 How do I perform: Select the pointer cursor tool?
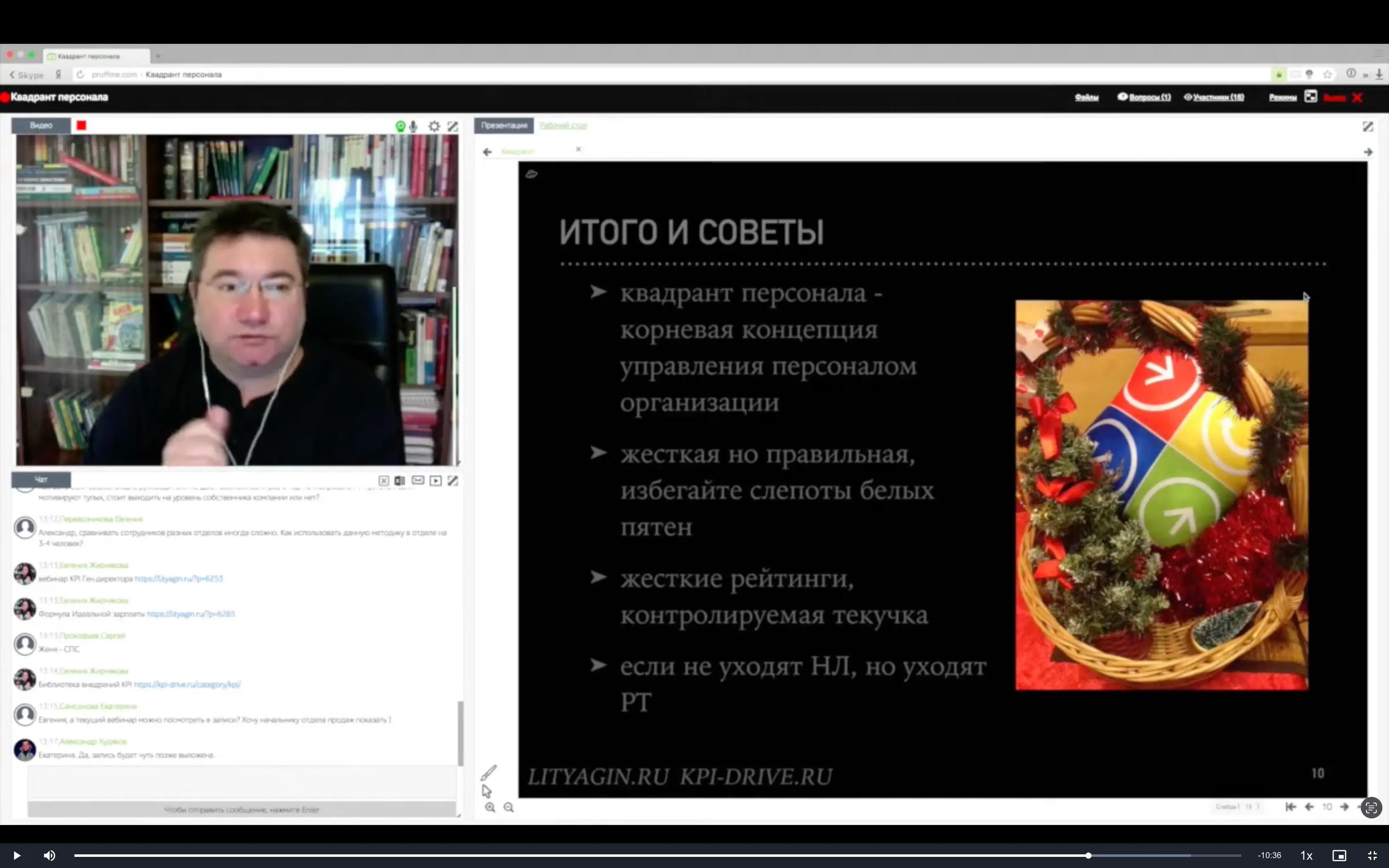pos(487,791)
